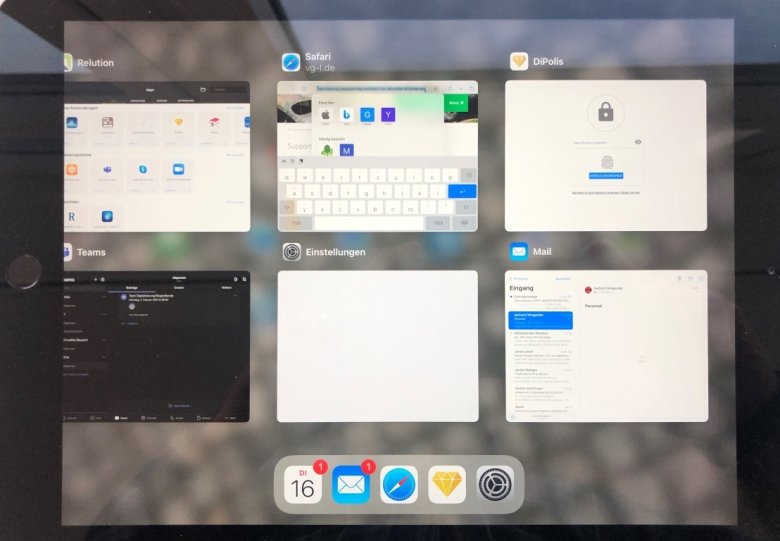Tap the Mail envelope icon beside its title
780x541 pixels.
(519, 251)
